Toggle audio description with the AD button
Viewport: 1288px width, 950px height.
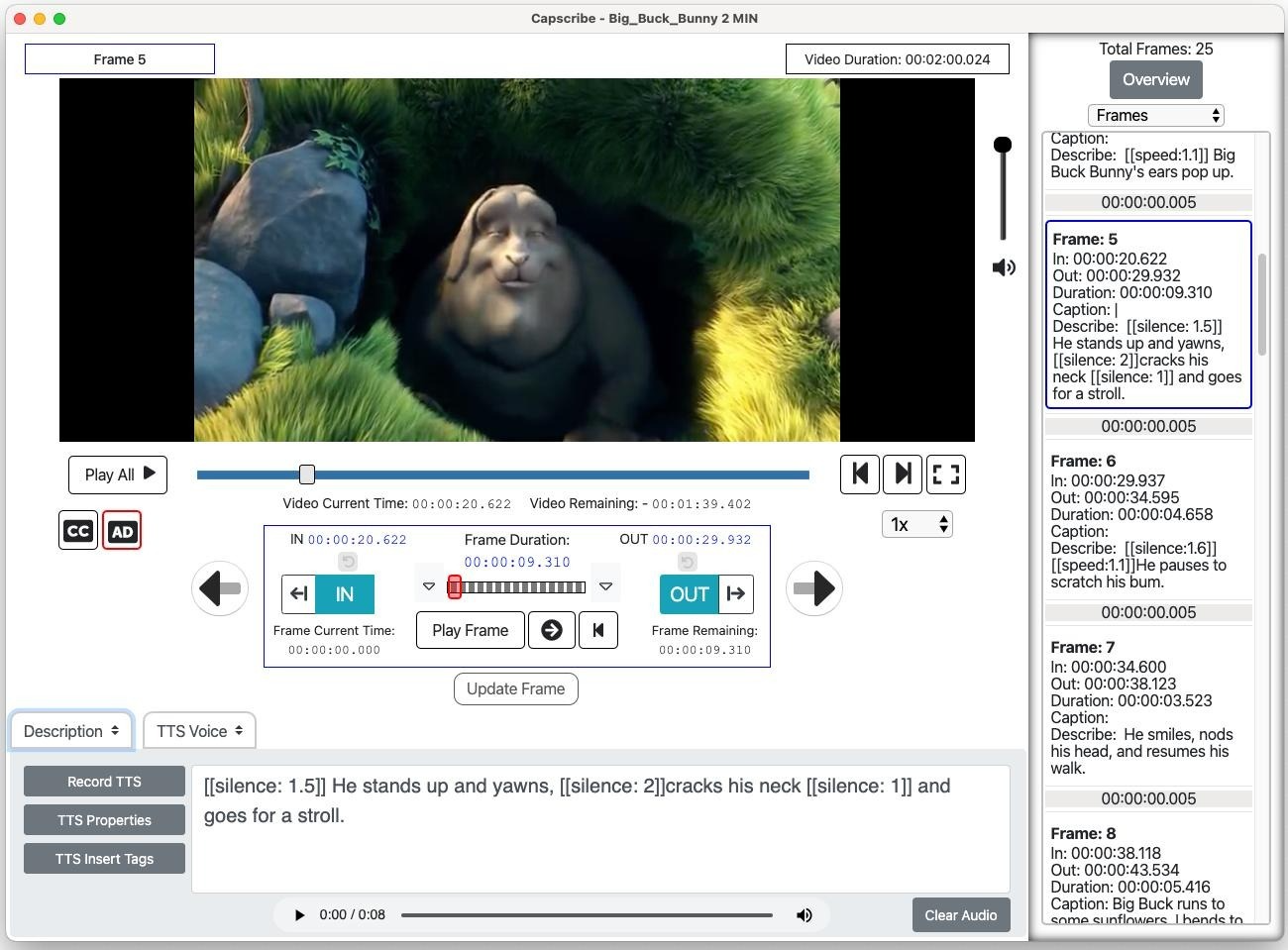click(122, 531)
